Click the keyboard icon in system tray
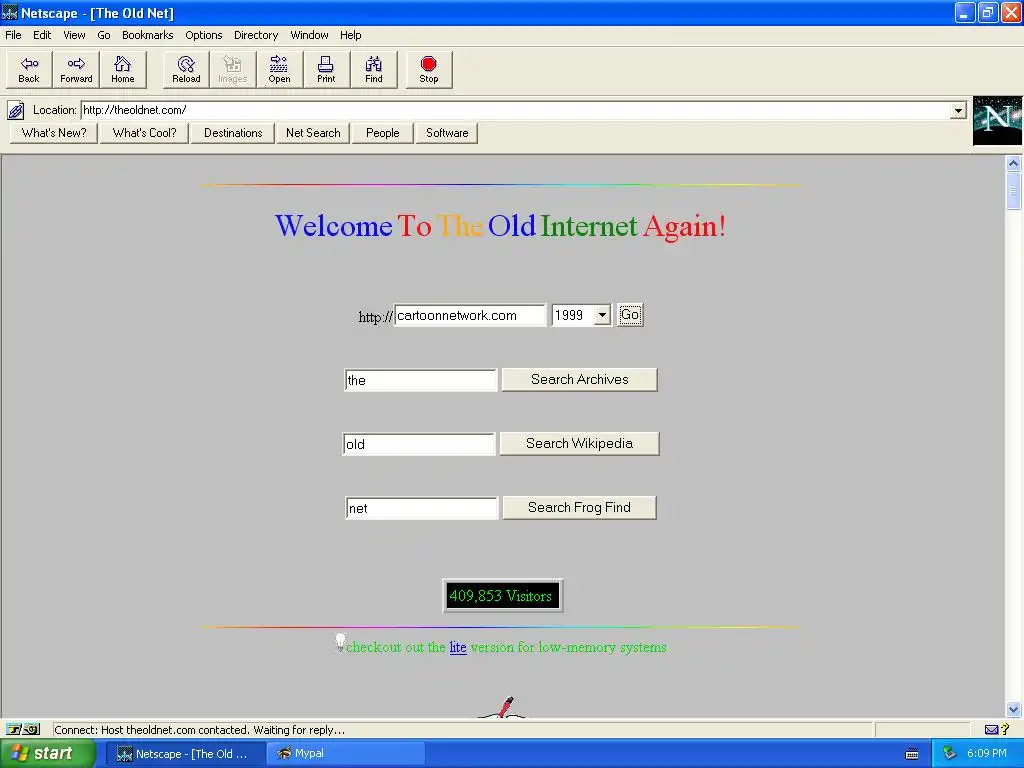The image size is (1024, 768). tap(912, 754)
